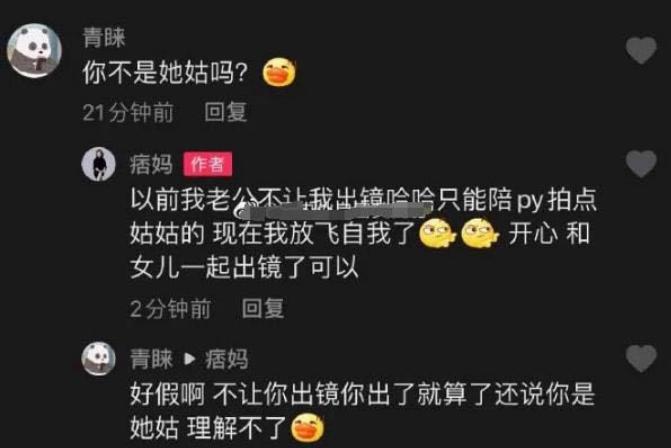Screen dimensions: 671x448
Task: Open small panda avatar beside bottom reply
Action: (x=98, y=359)
